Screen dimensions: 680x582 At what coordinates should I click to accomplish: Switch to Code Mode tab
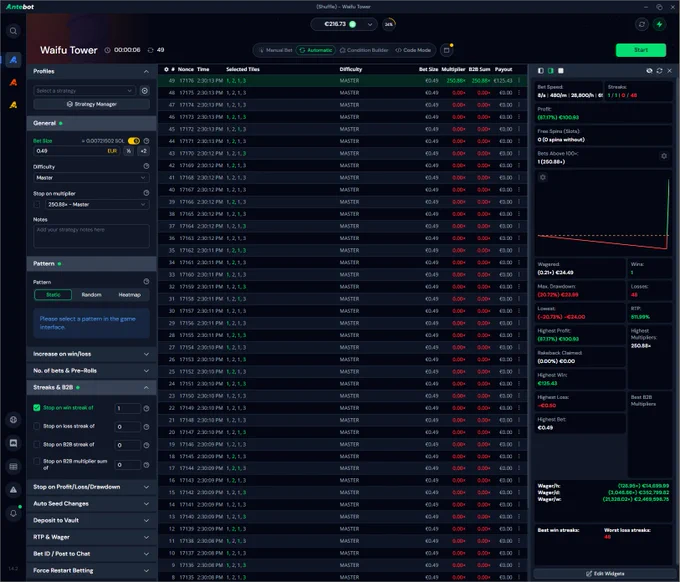click(x=413, y=50)
